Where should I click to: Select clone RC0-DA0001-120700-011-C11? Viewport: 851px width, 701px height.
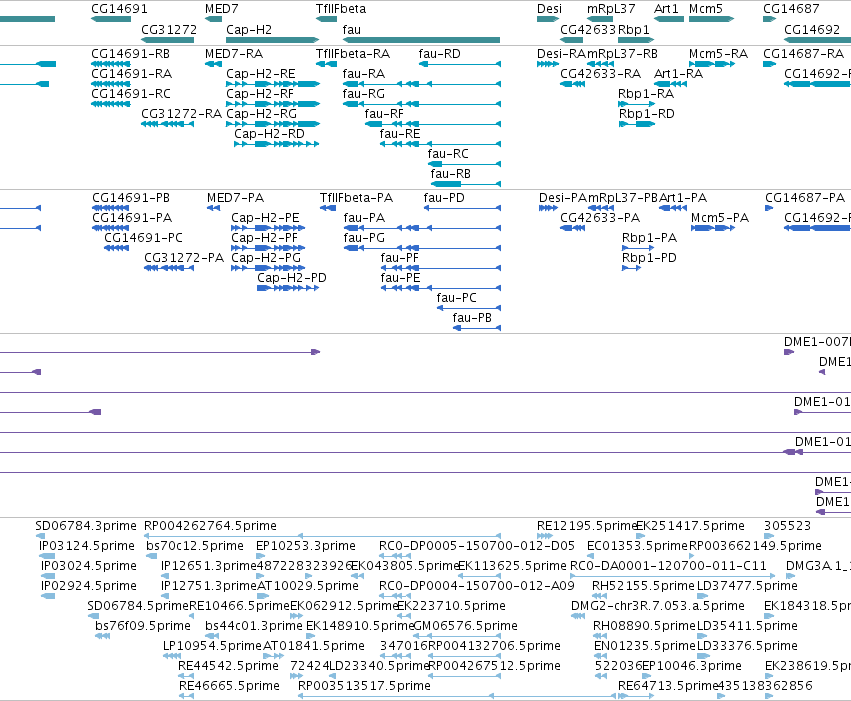click(668, 566)
